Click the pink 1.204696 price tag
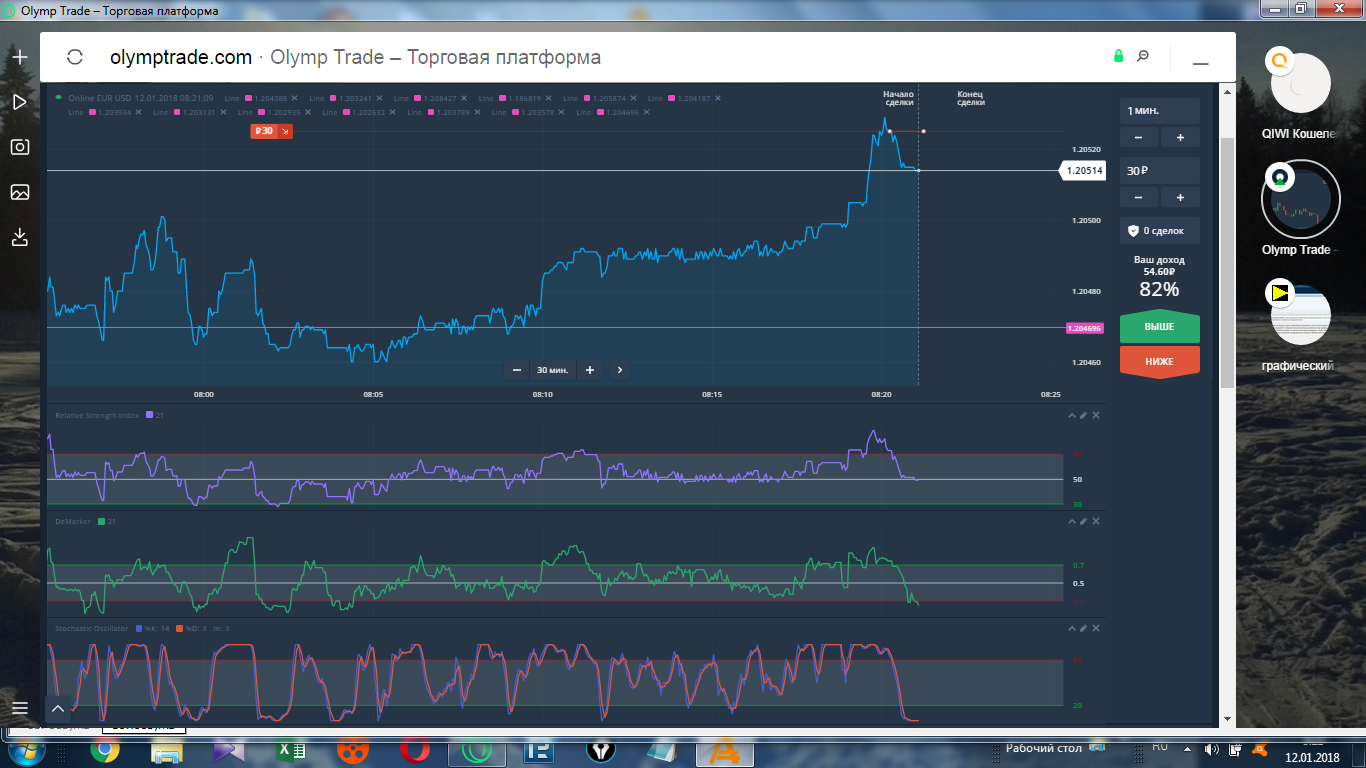The width and height of the screenshot is (1366, 768). pos(1084,328)
